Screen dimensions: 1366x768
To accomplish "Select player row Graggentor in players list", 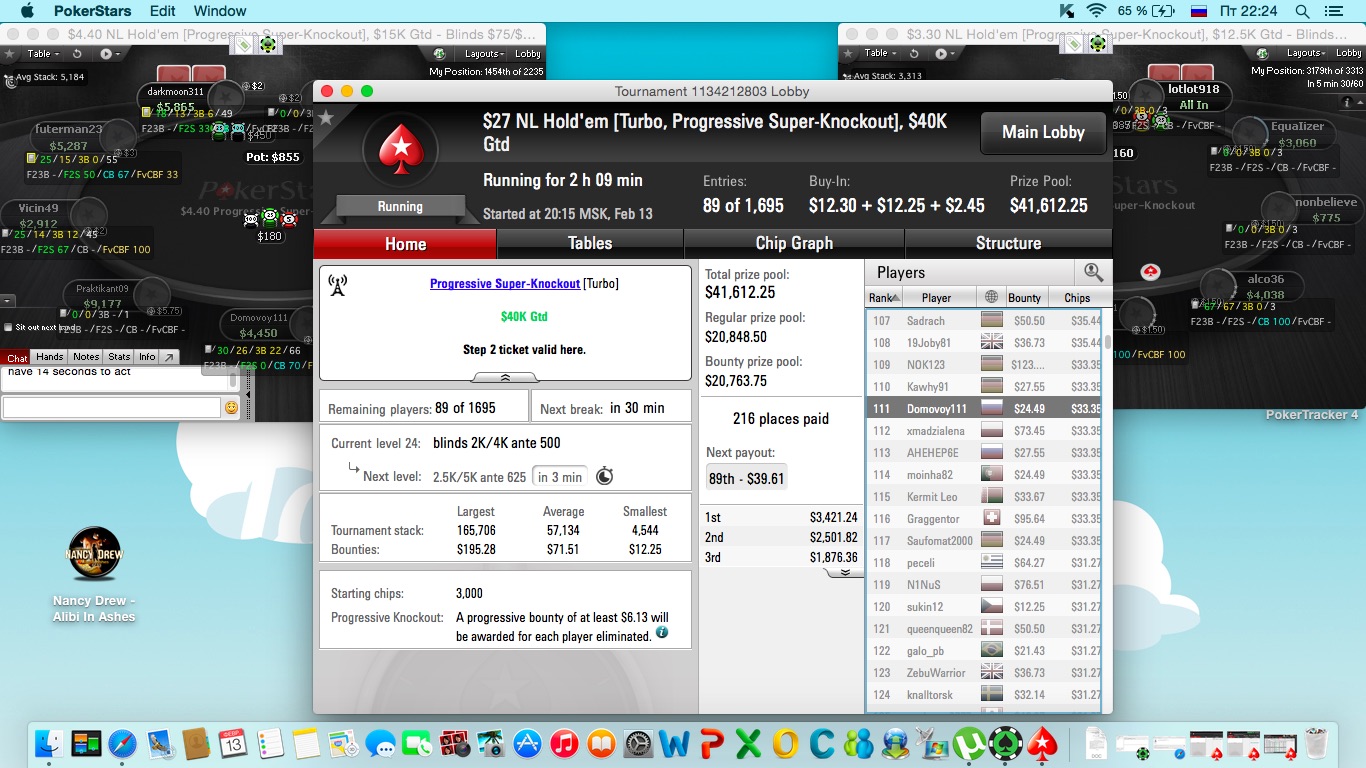I will 983,519.
